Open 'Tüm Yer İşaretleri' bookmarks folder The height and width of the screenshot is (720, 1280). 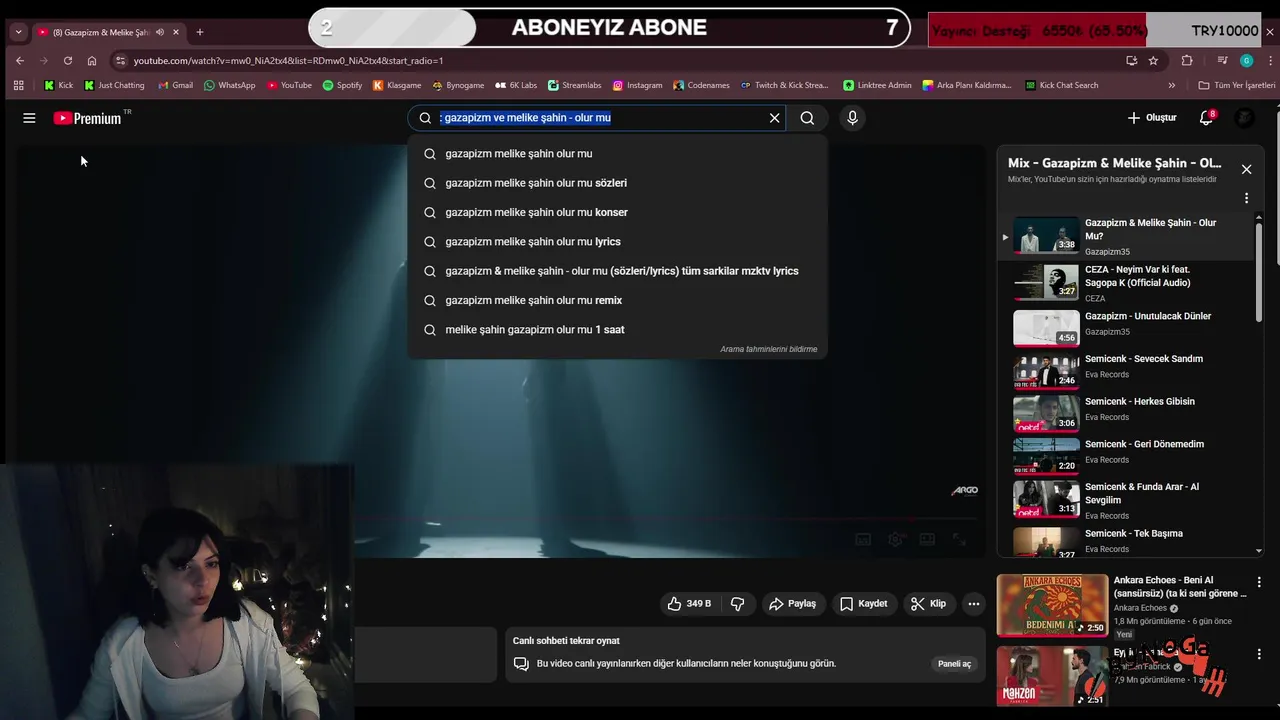[1236, 85]
